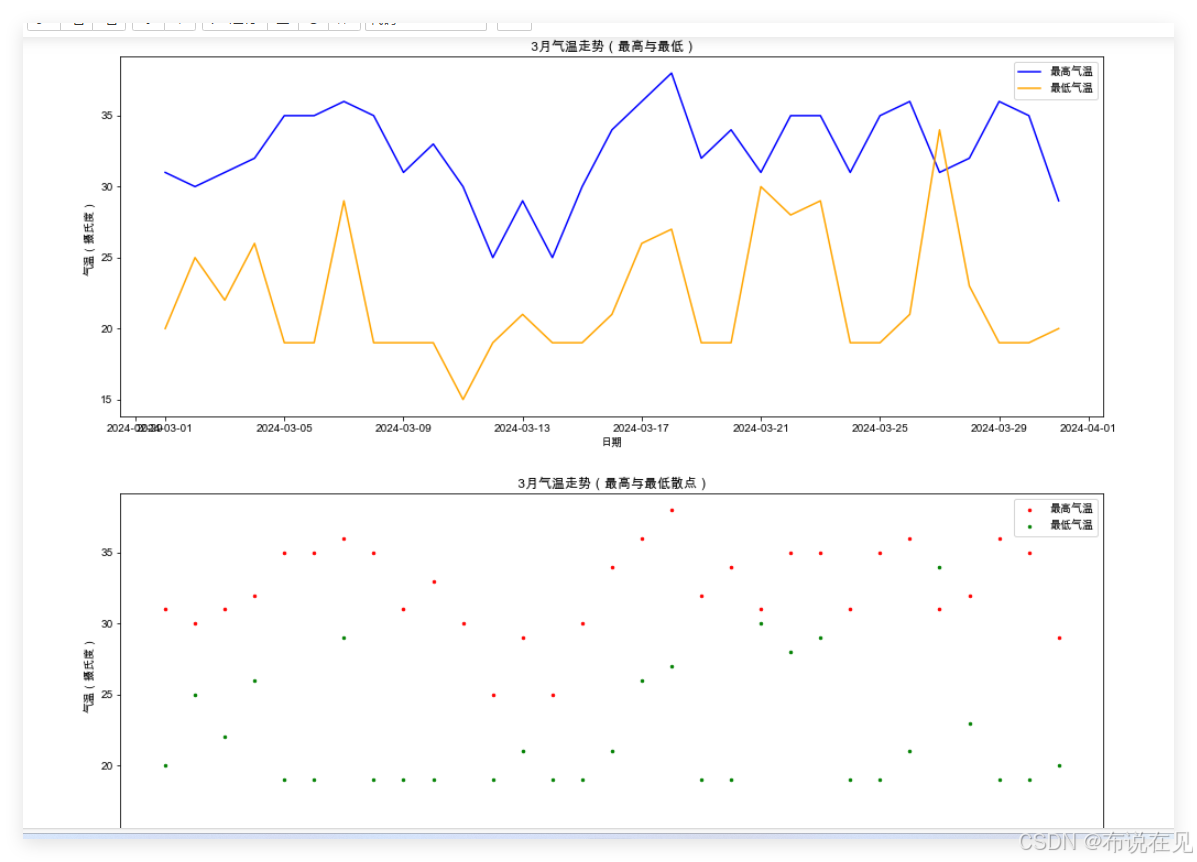This screenshot has width=1197, height=862.
Task: Click the 2024-03-09 date tick label
Action: click(403, 428)
